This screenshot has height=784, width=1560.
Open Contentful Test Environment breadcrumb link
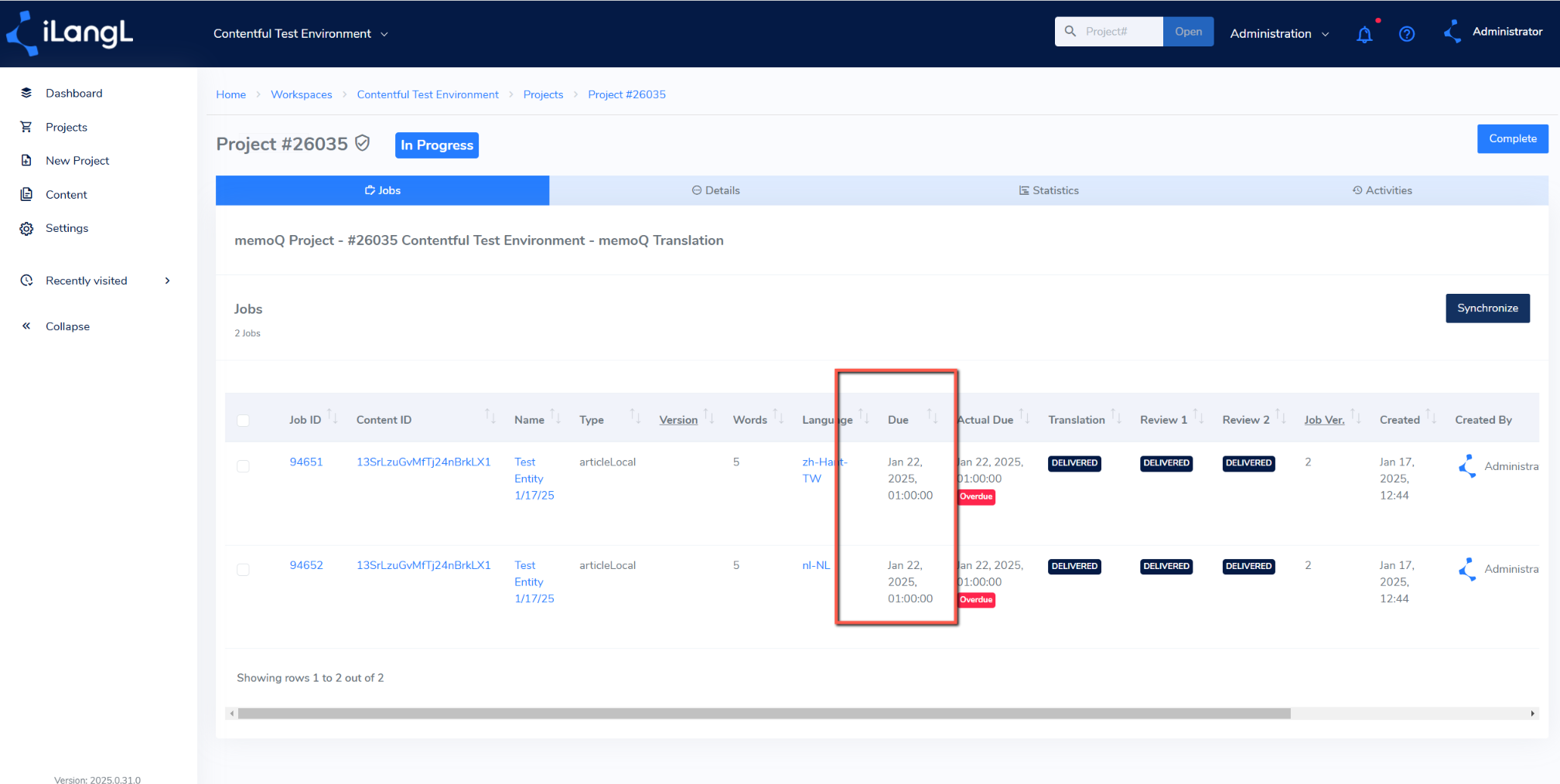pyautogui.click(x=428, y=94)
